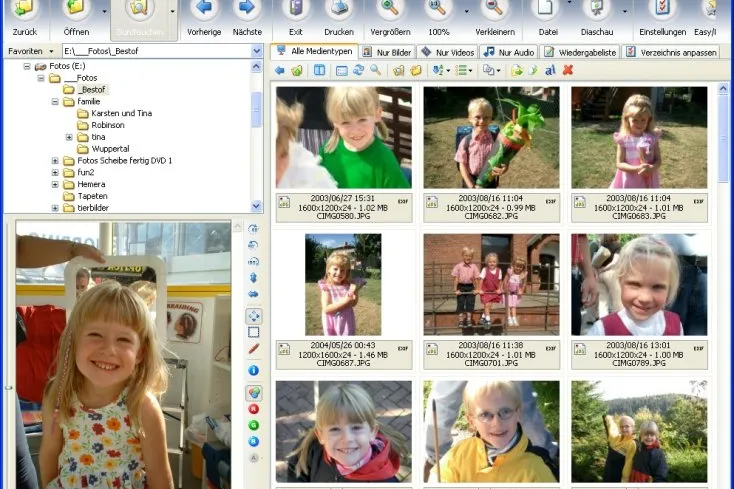Set zoom to 100%
Viewport: 734px width, 489px height.
439,19
